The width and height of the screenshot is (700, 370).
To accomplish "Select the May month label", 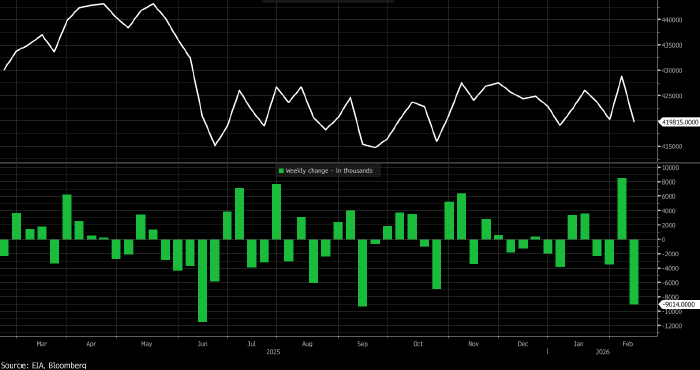I will click(x=146, y=344).
